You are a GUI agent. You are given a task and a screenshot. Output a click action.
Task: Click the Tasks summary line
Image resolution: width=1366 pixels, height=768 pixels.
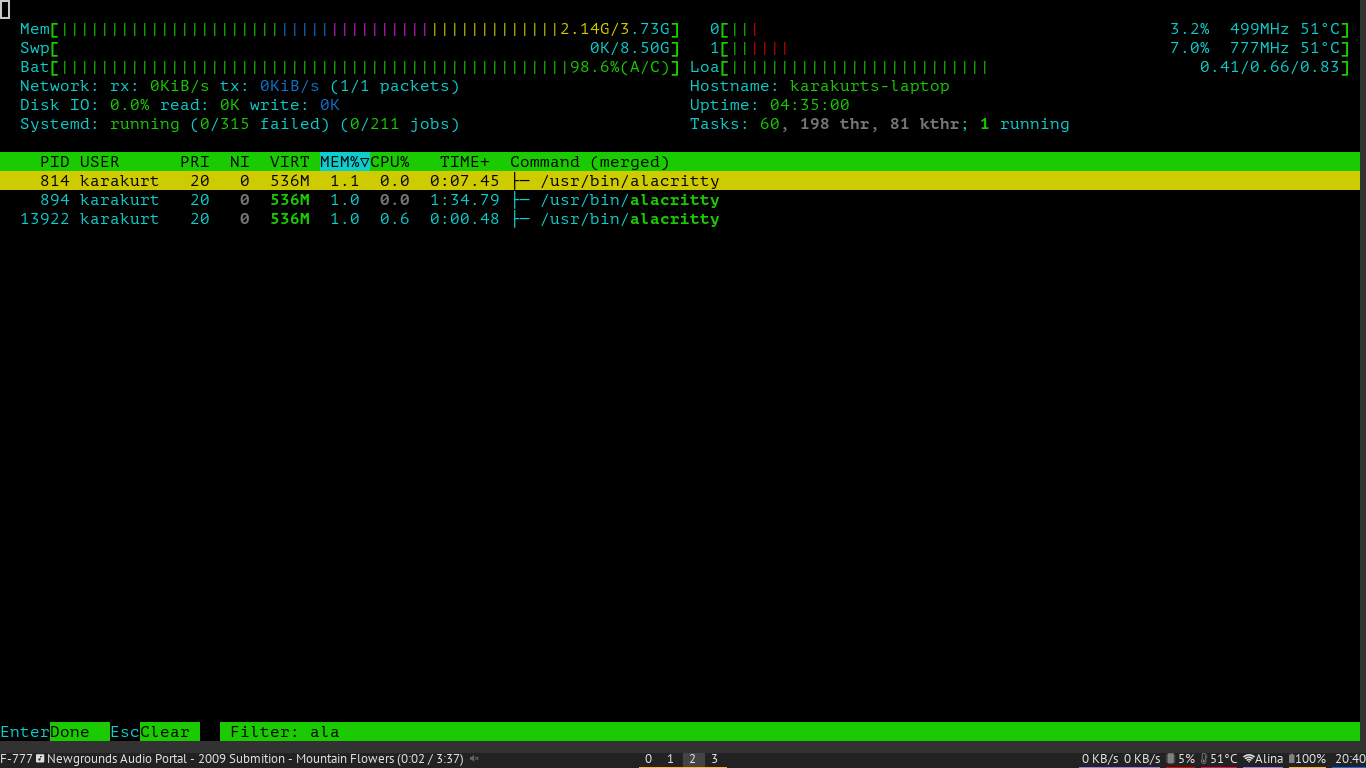coord(880,124)
